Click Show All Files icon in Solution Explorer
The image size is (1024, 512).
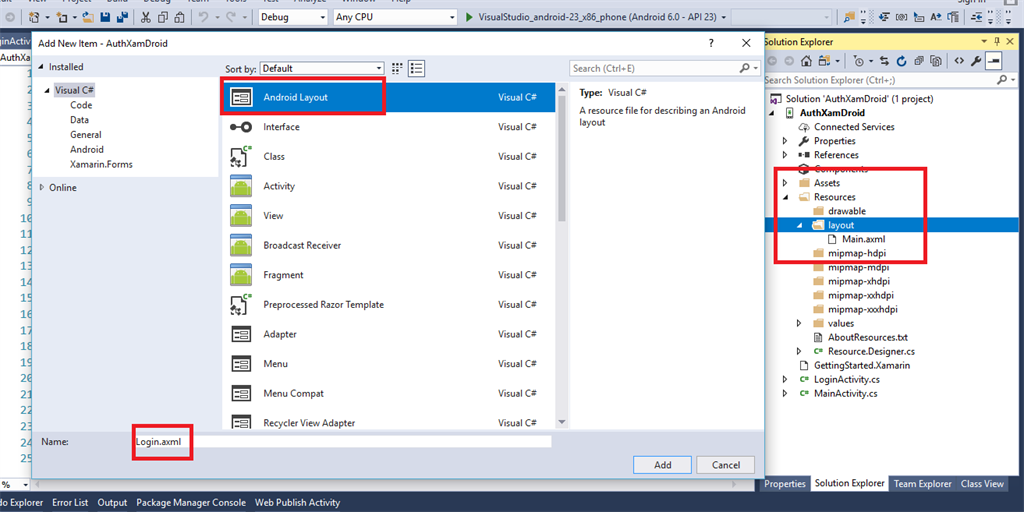coord(936,61)
